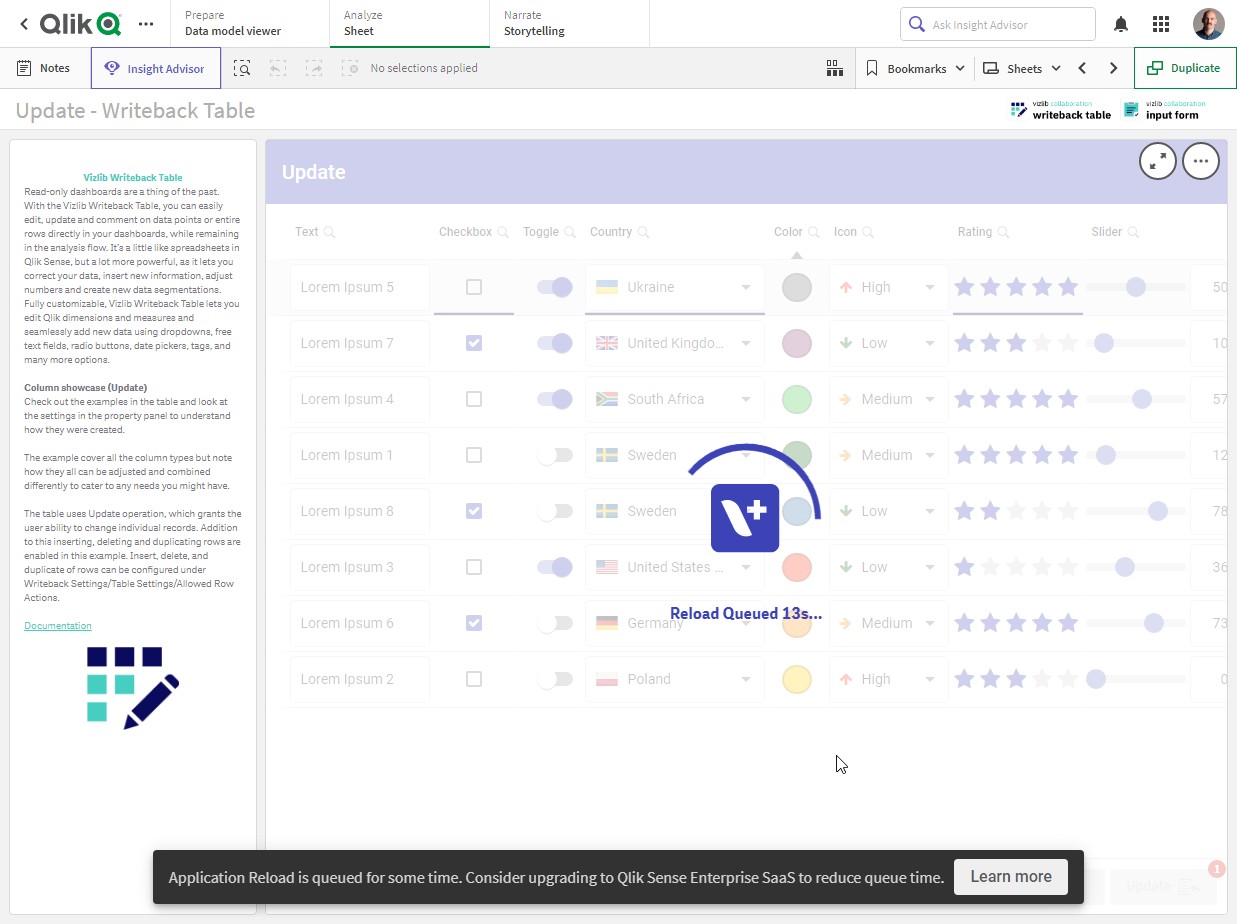The width and height of the screenshot is (1237, 924).
Task: Open the Ukraine country dropdown
Action: (x=675, y=287)
